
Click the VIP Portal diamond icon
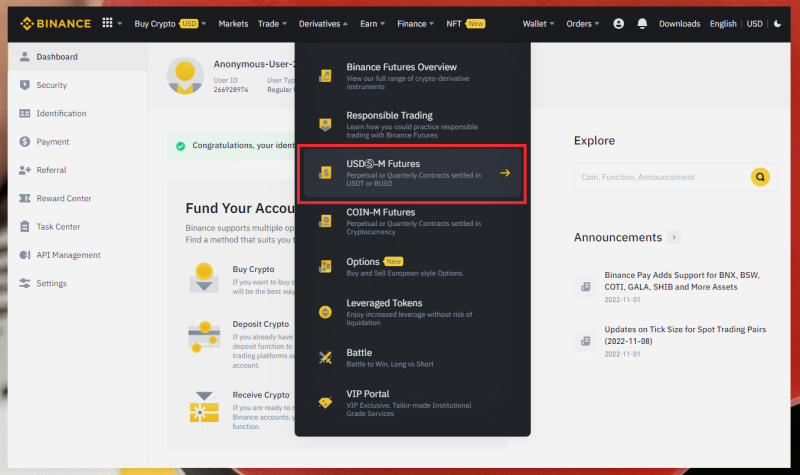[x=325, y=403]
